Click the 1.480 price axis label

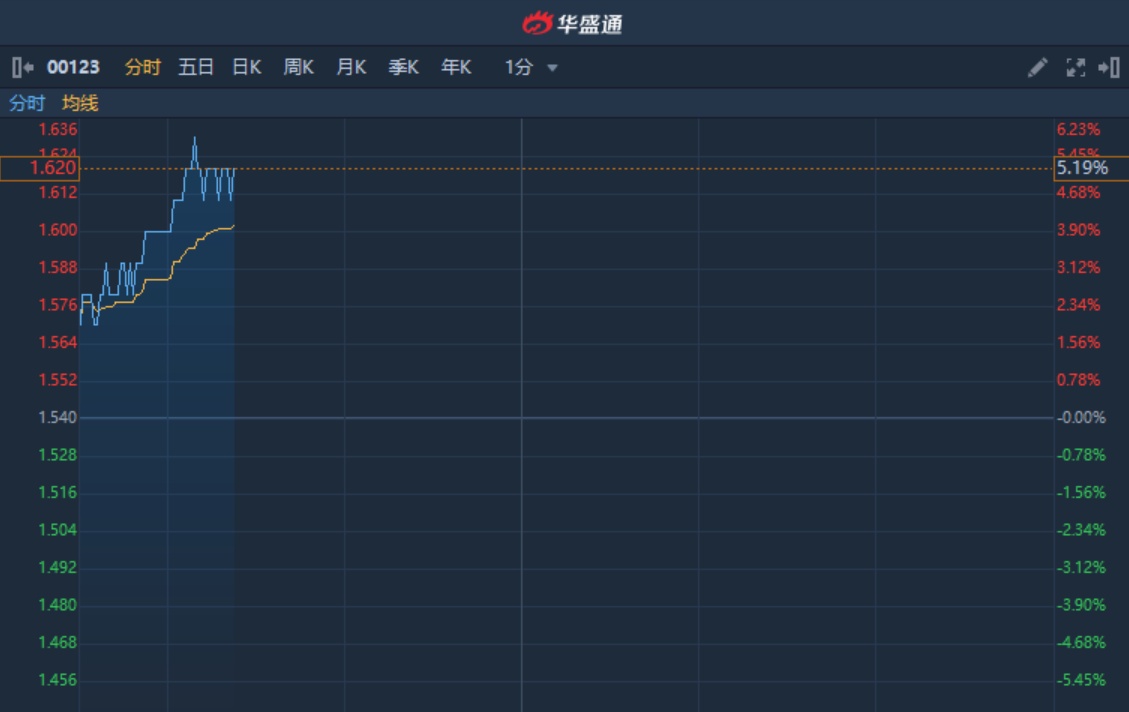pyautogui.click(x=58, y=605)
